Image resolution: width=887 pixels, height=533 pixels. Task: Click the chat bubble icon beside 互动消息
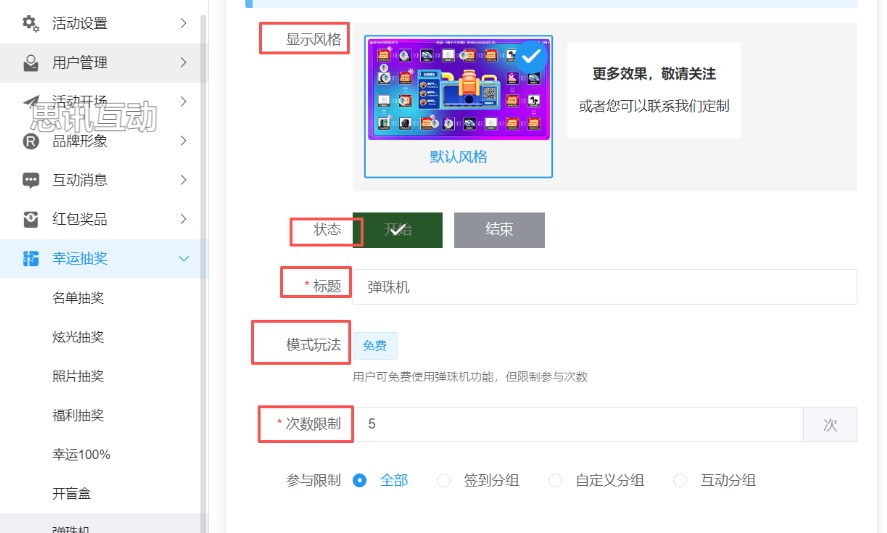click(x=31, y=180)
